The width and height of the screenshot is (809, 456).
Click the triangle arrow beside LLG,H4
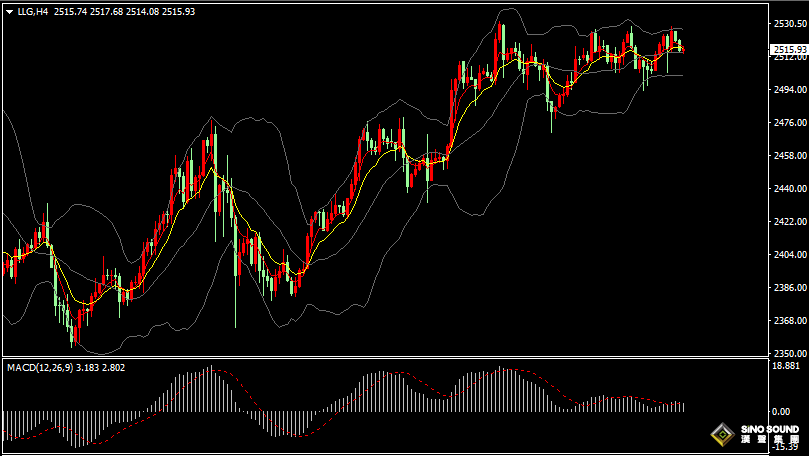(8, 10)
